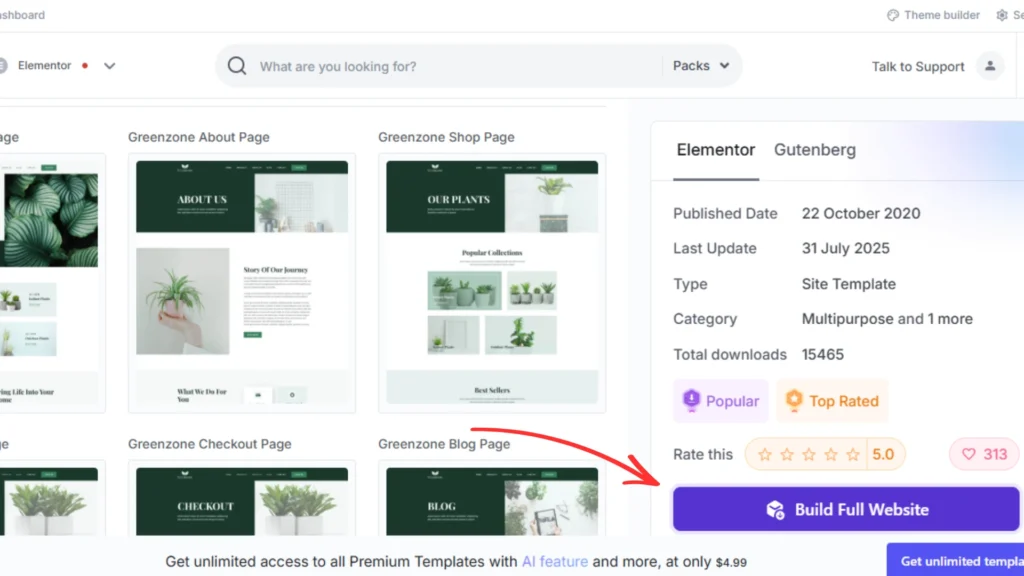This screenshot has height=576, width=1024.
Task: Open the Packs filter dropdown
Action: click(x=701, y=66)
